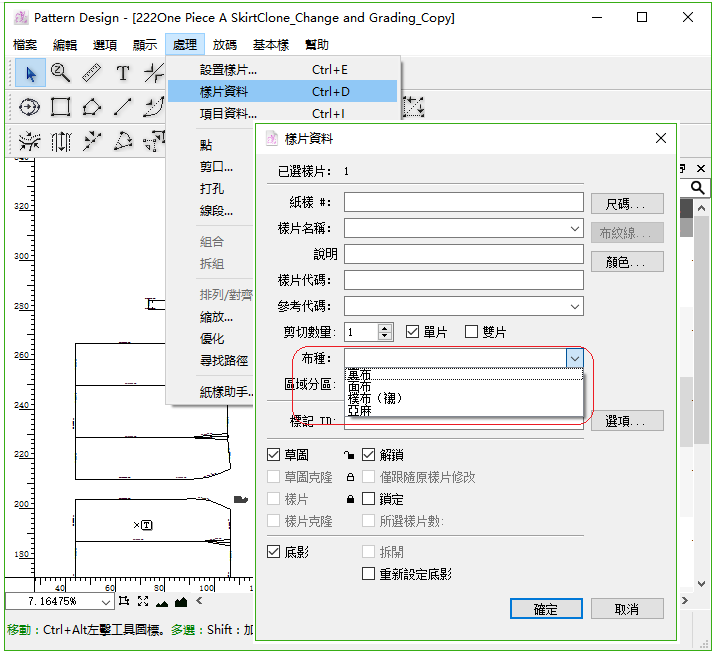Image resolution: width=718 pixels, height=658 pixels.
Task: Toggle the 單片 checkbox
Action: tap(414, 332)
